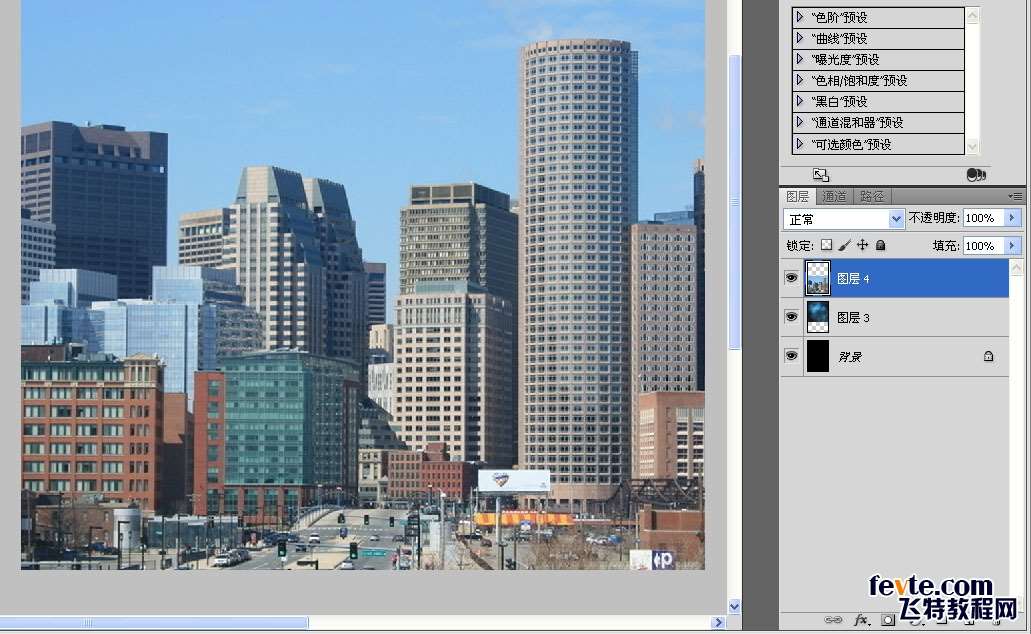Click the canvas scroll-right arrow
Screen dimensions: 1031x634
[718, 622]
